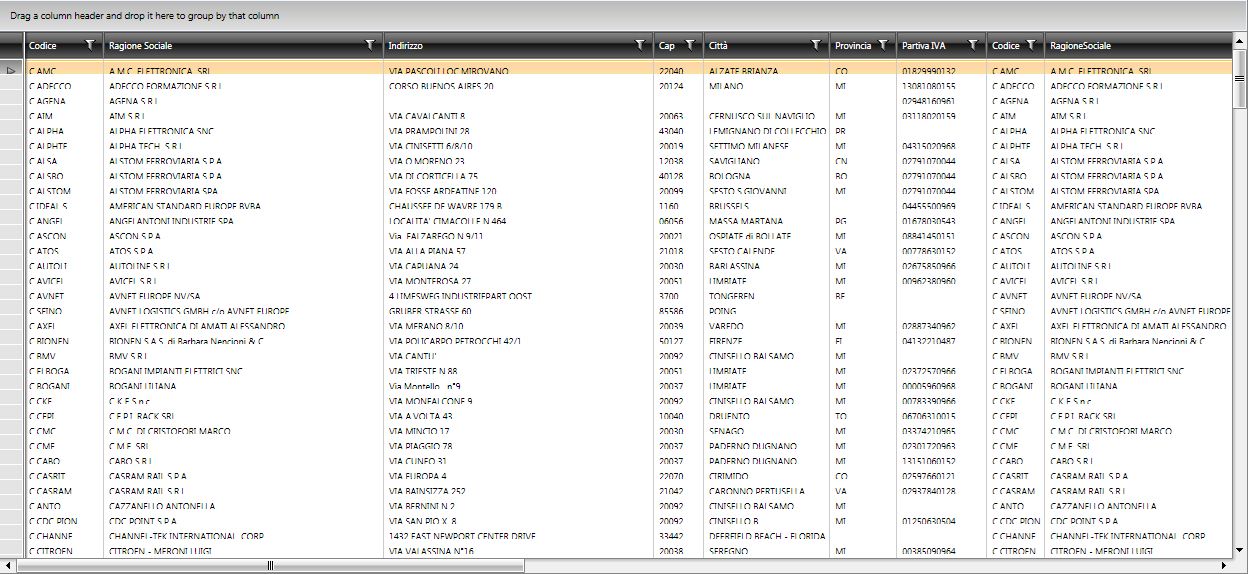
Task: Click the Provincia cell PR
Action: [863, 131]
